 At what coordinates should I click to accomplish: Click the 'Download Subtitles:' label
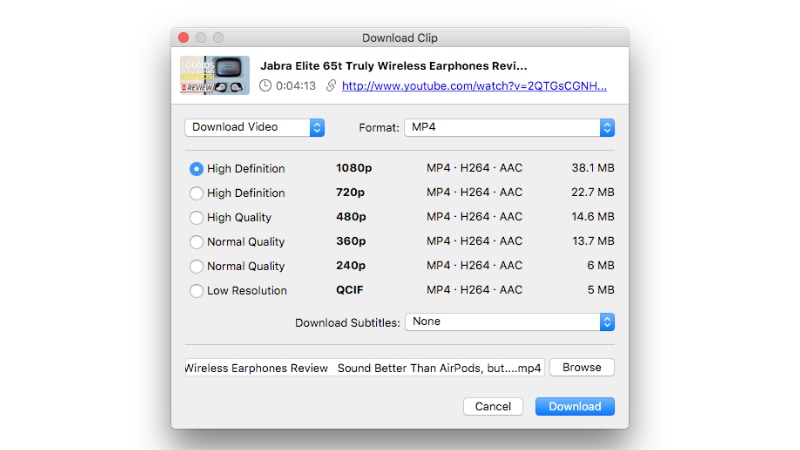click(x=347, y=323)
